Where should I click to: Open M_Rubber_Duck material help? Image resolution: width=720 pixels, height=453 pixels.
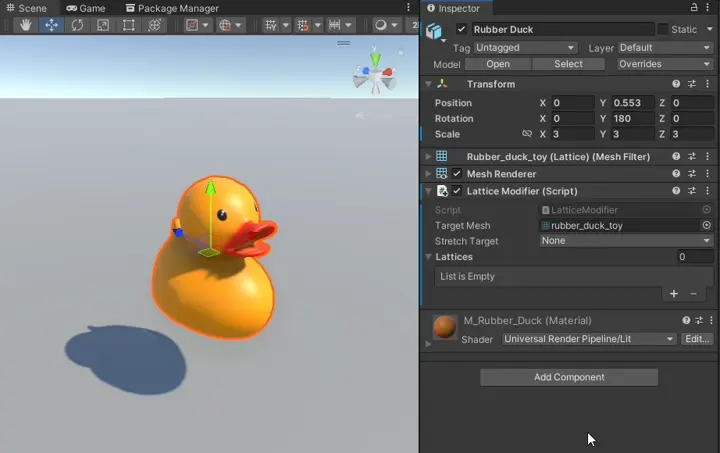point(686,320)
